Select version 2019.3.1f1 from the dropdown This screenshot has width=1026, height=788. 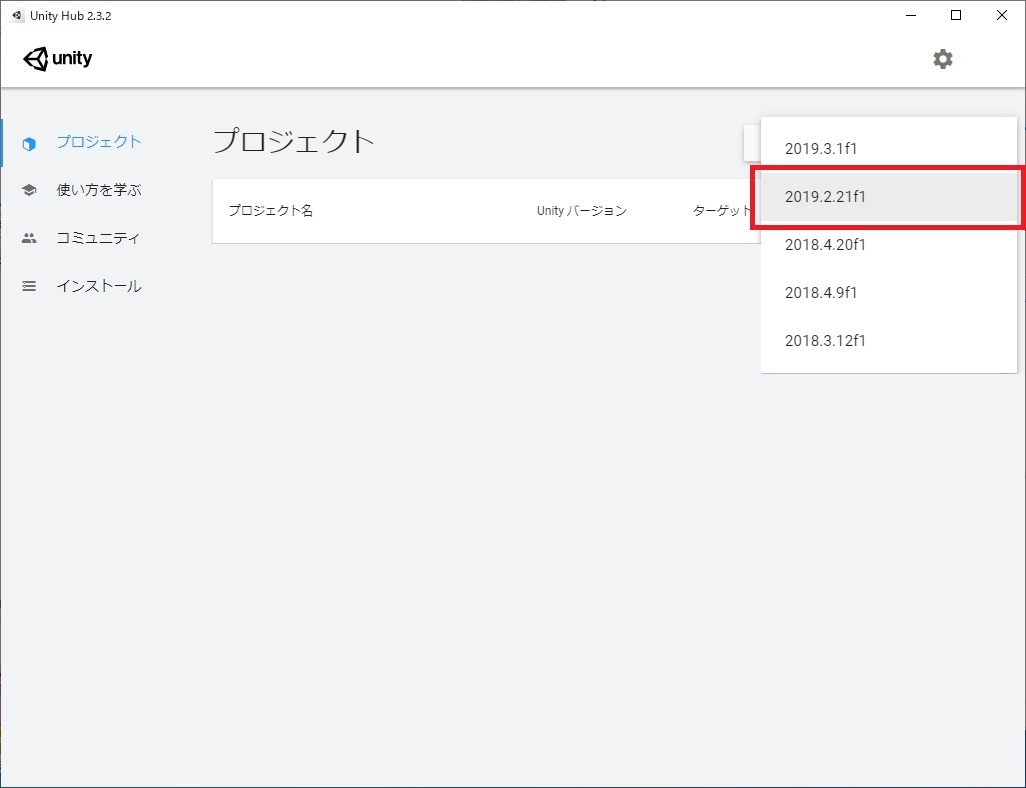click(889, 149)
